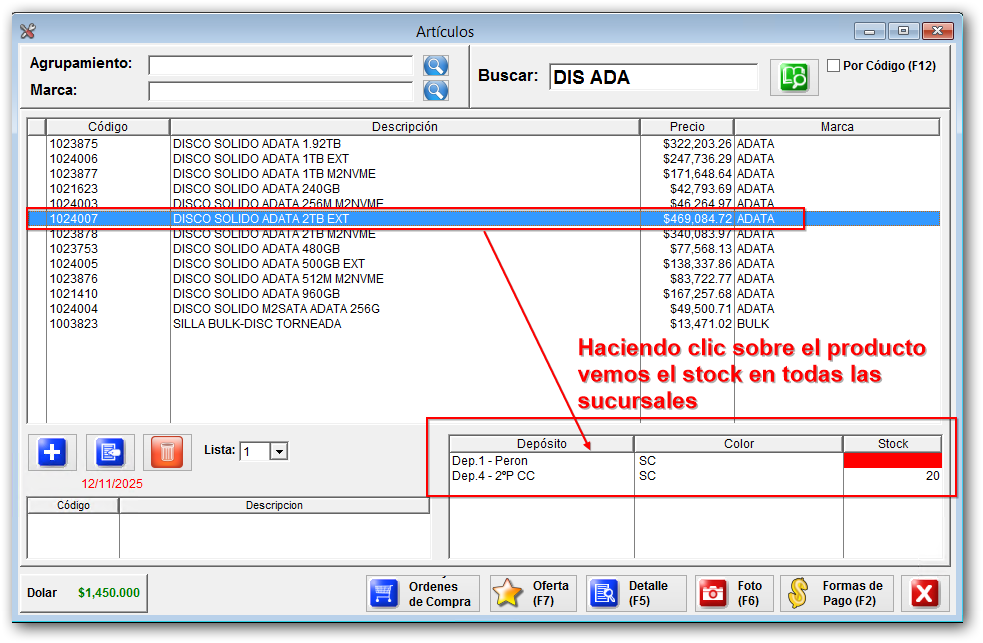Image resolution: width=983 pixels, height=643 pixels.
Task: Open Ordenes de Compra
Action: [422, 593]
